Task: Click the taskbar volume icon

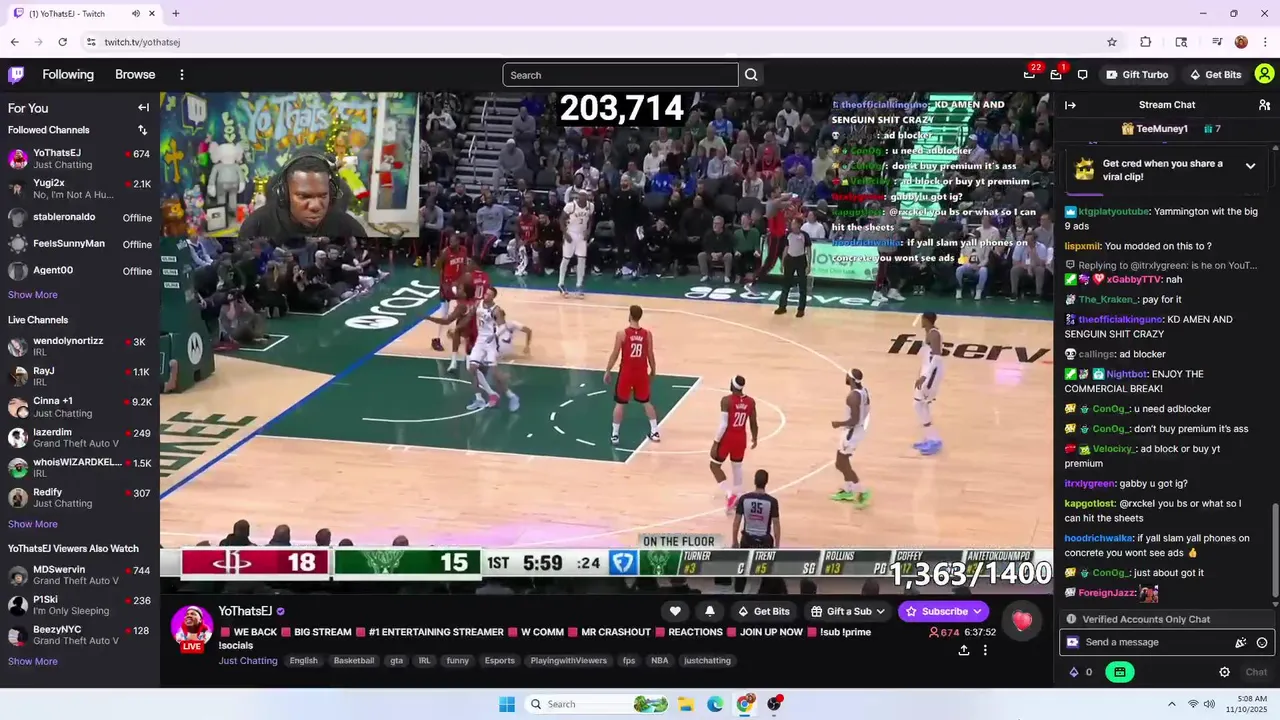Action: pos(1209,704)
